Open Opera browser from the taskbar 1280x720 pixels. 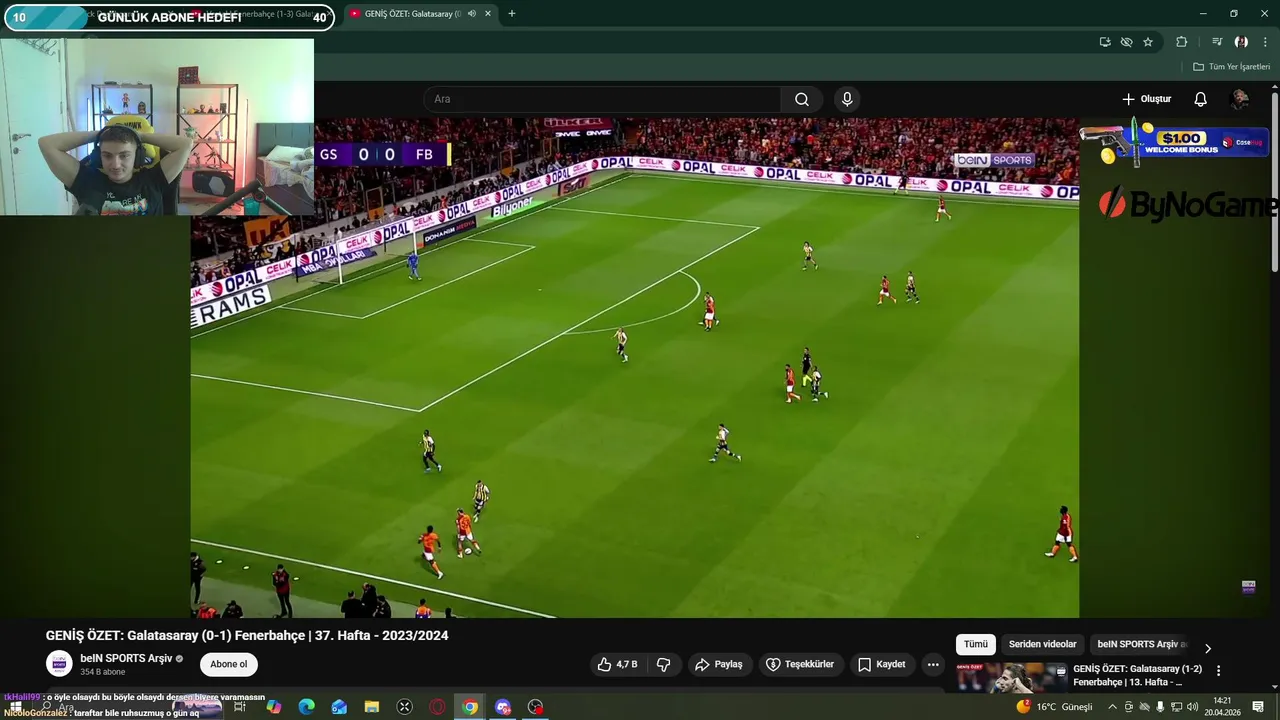tap(437, 707)
